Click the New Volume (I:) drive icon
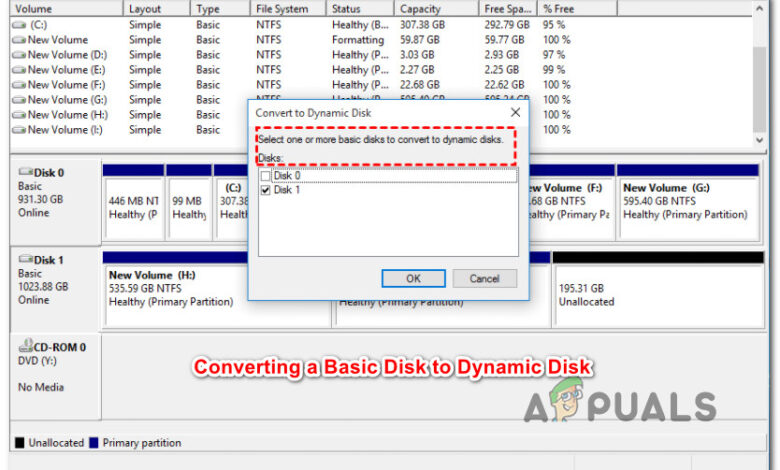780x470 pixels. pyautogui.click(x=19, y=130)
